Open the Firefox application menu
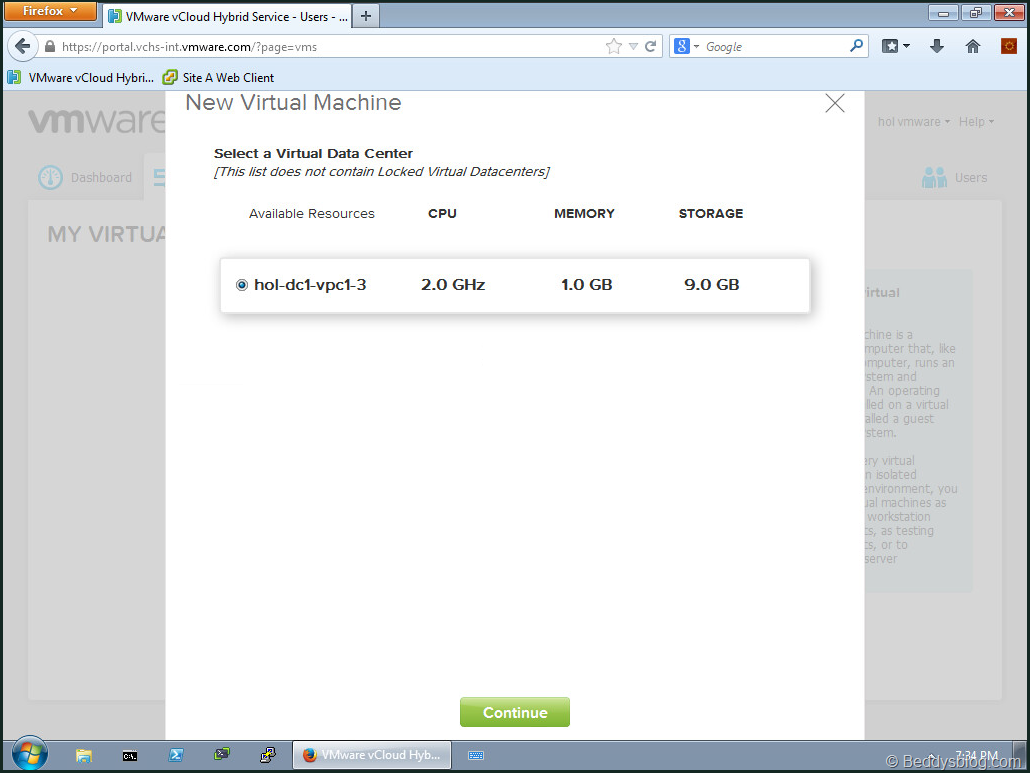 point(50,11)
